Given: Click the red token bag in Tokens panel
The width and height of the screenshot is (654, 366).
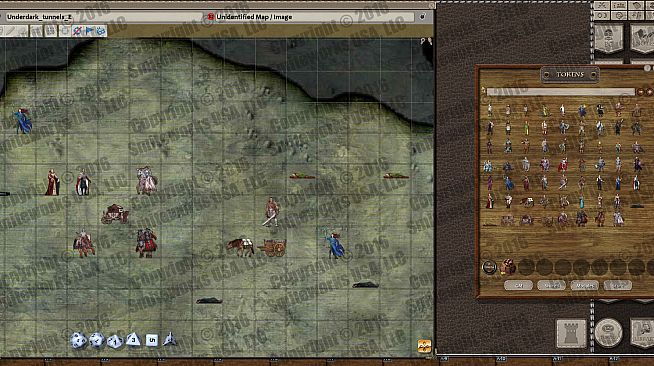Looking at the screenshot, I should point(508,267).
